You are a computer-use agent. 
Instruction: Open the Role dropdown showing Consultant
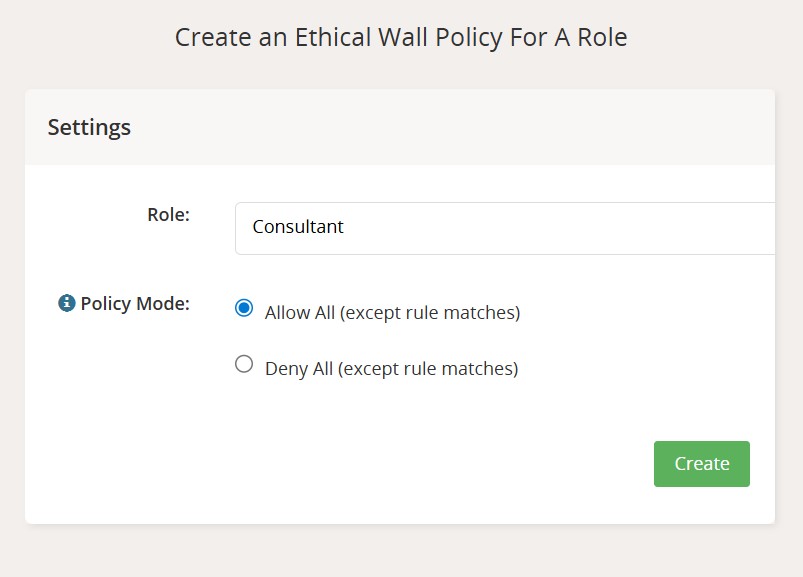[505, 228]
